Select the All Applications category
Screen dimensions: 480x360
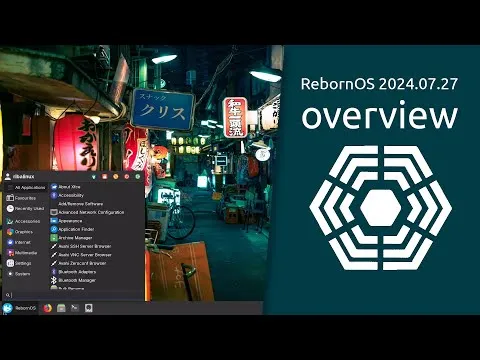(26, 188)
